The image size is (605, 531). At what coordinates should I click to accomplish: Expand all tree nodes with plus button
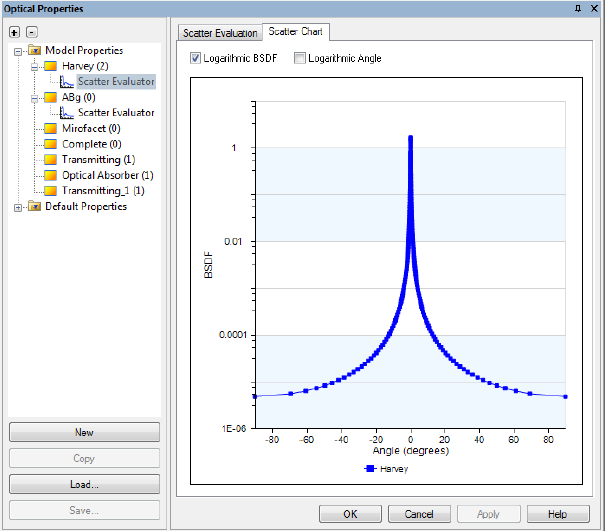[14, 32]
